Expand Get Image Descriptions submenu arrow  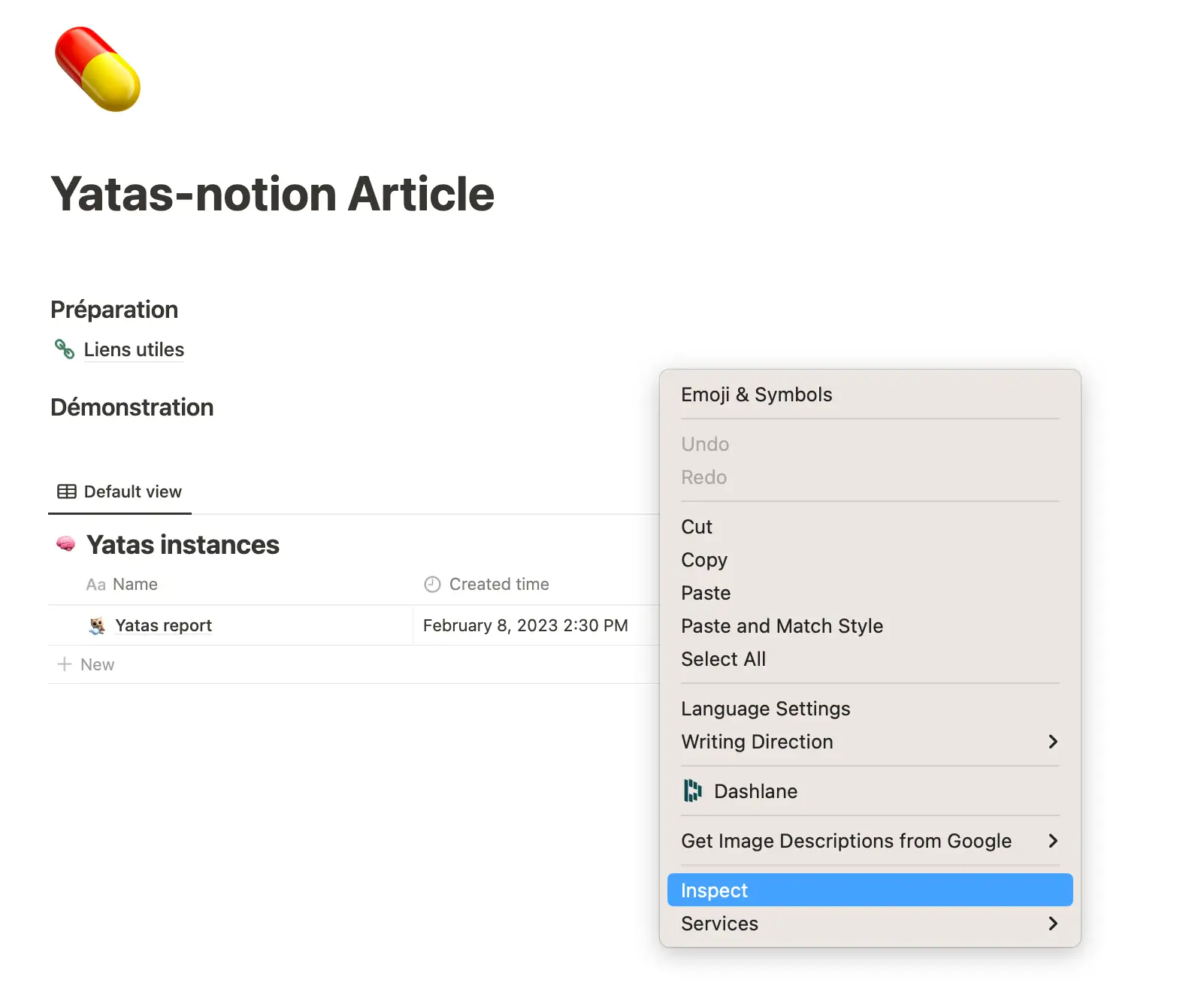click(x=1053, y=841)
